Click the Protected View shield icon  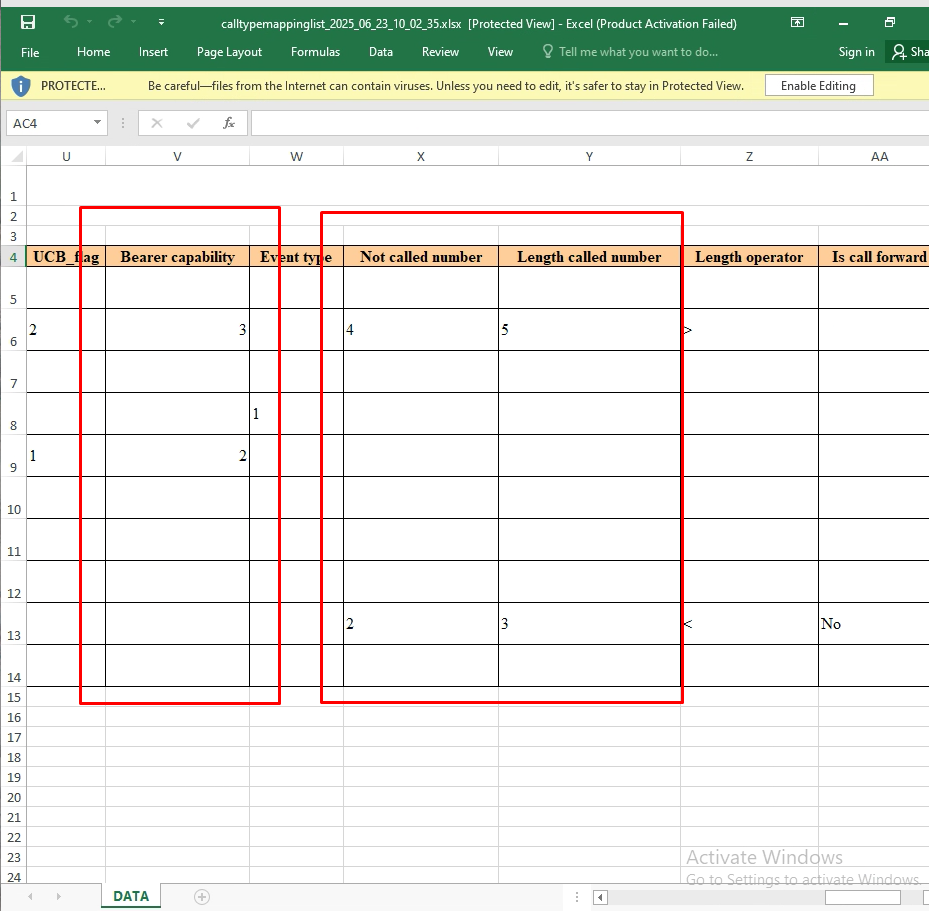(x=21, y=86)
